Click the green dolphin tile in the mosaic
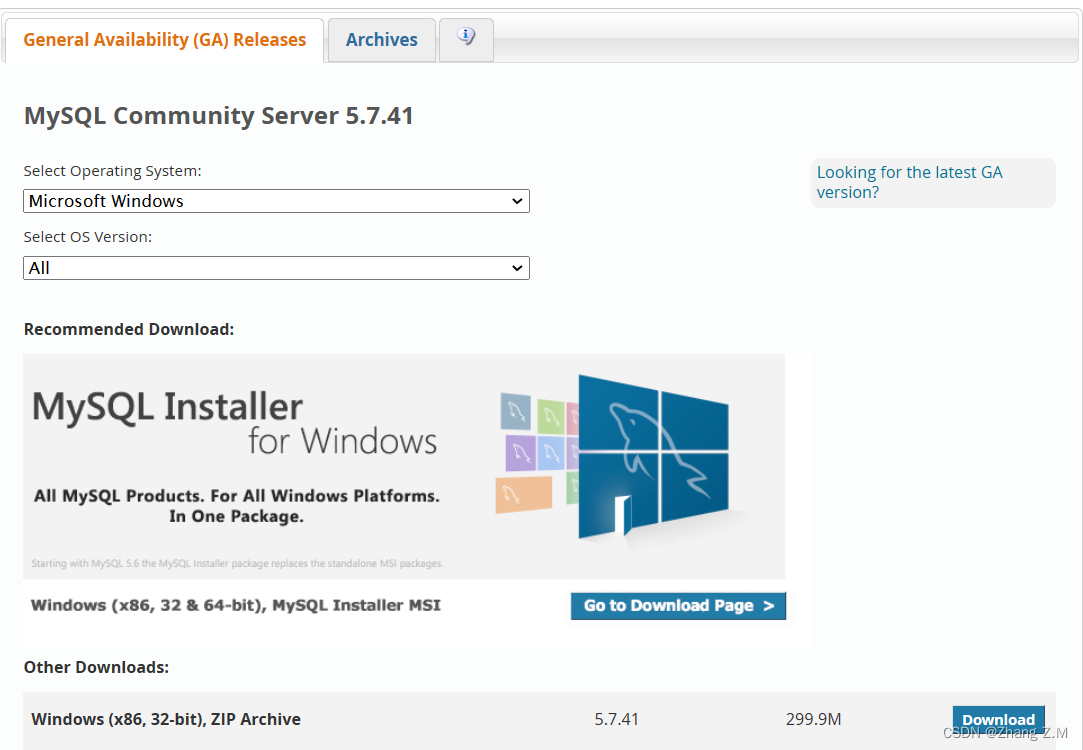The height and width of the screenshot is (750, 1083). tap(549, 415)
